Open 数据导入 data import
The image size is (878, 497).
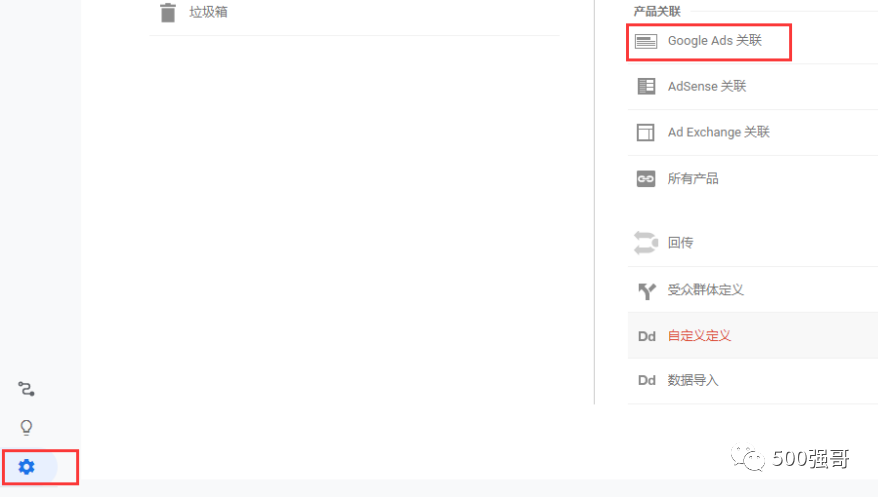693,381
